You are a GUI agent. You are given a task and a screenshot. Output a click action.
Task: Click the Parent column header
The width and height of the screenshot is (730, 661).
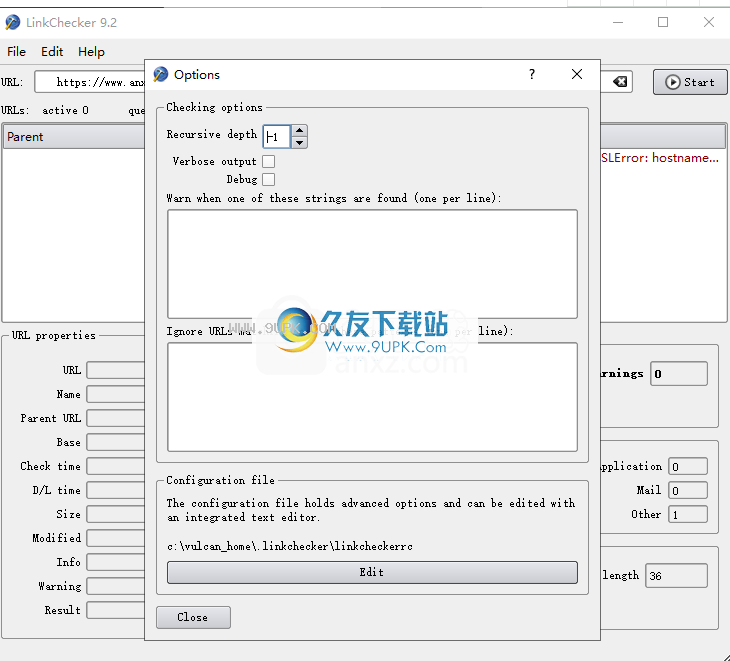coord(74,137)
